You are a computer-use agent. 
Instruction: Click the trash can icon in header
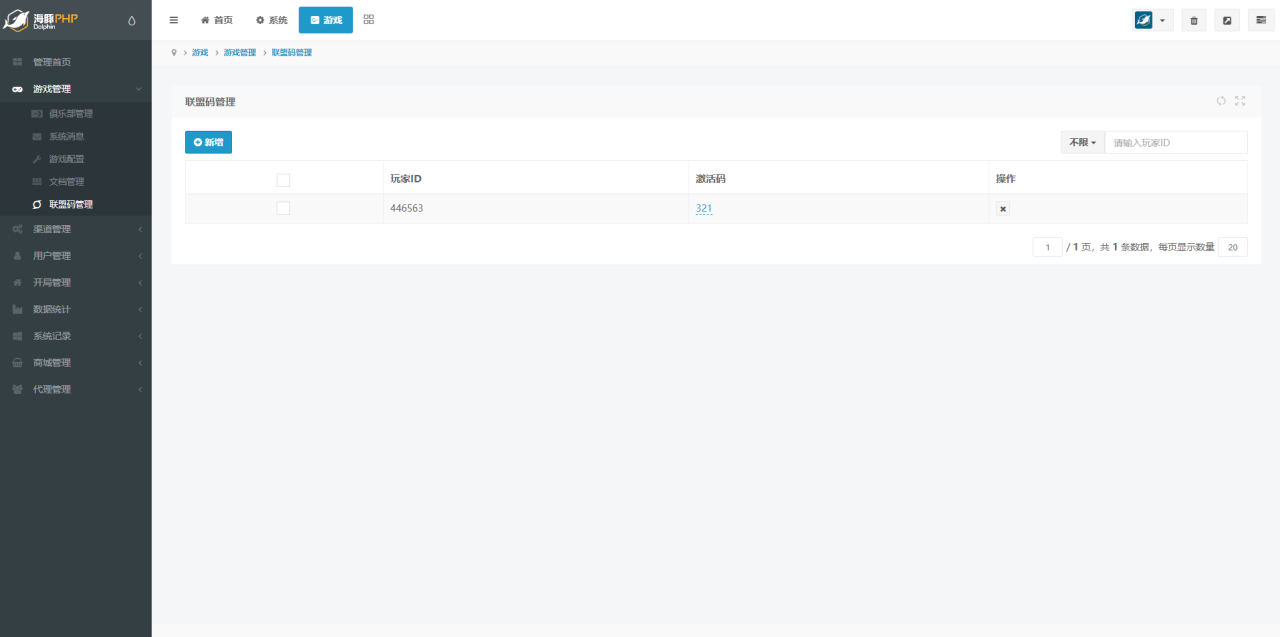pos(1194,20)
